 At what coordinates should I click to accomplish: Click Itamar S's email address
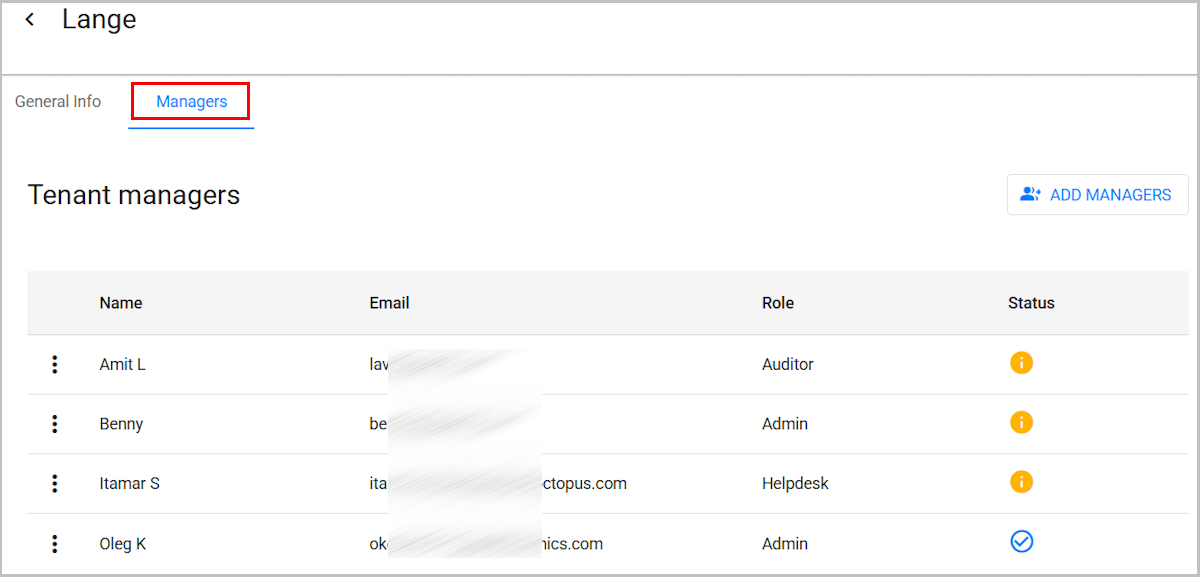click(498, 484)
